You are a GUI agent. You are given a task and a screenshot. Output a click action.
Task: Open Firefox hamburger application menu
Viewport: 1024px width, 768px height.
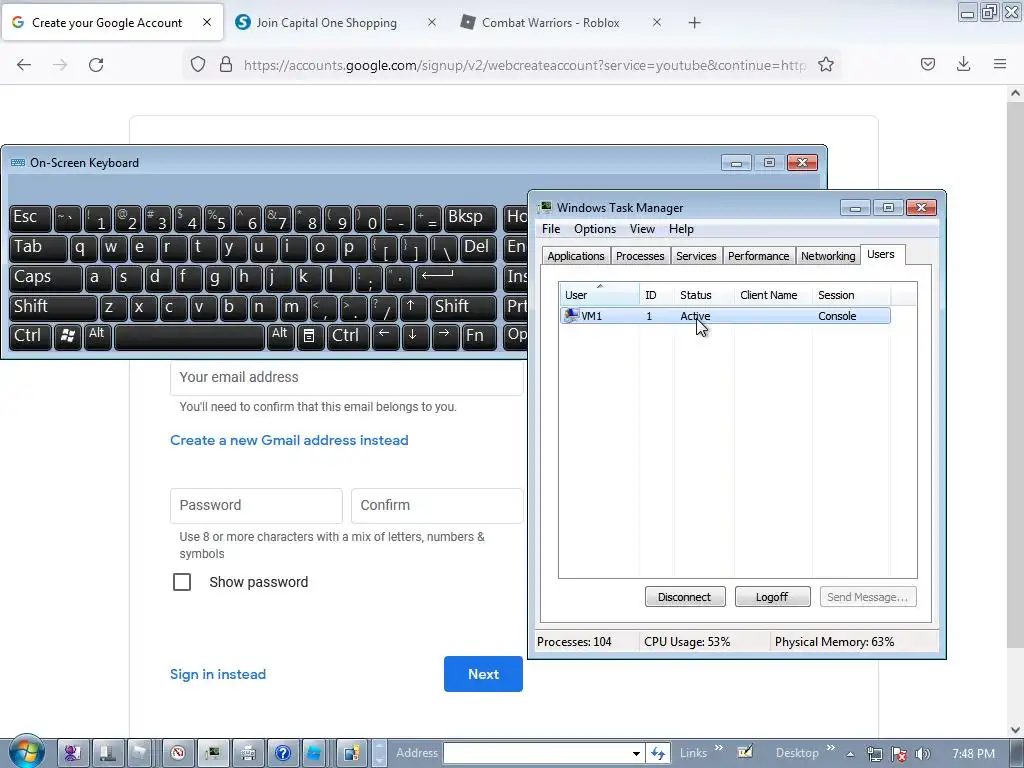(1000, 64)
